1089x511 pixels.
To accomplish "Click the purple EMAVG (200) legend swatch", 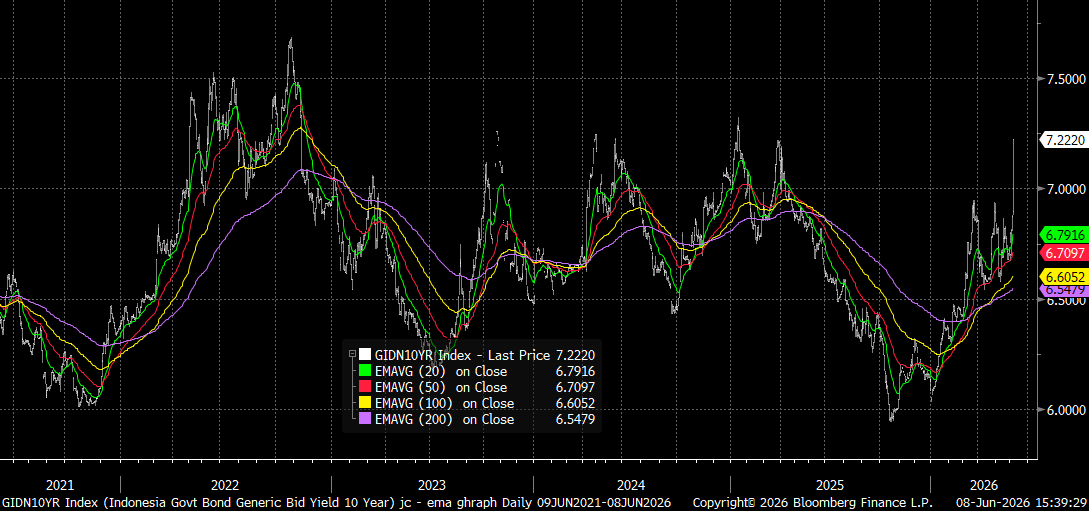I will [365, 419].
